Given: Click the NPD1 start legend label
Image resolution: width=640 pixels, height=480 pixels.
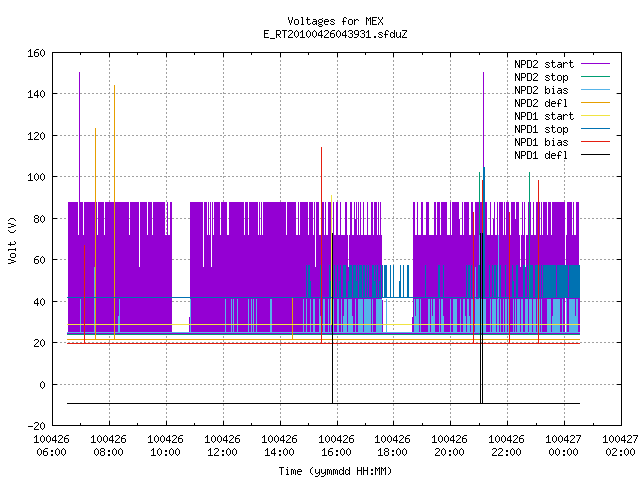Looking at the screenshot, I should (544, 116).
